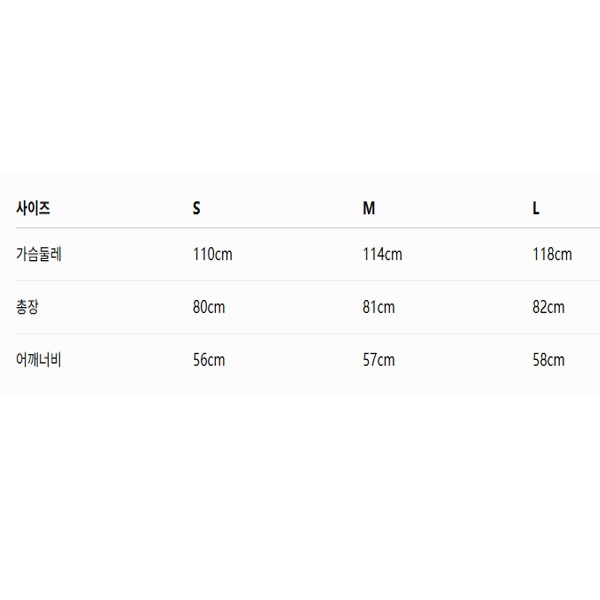Screen dimensions: 600x600
Task: Click the 58cm shoulder width value
Action: [x=549, y=360]
